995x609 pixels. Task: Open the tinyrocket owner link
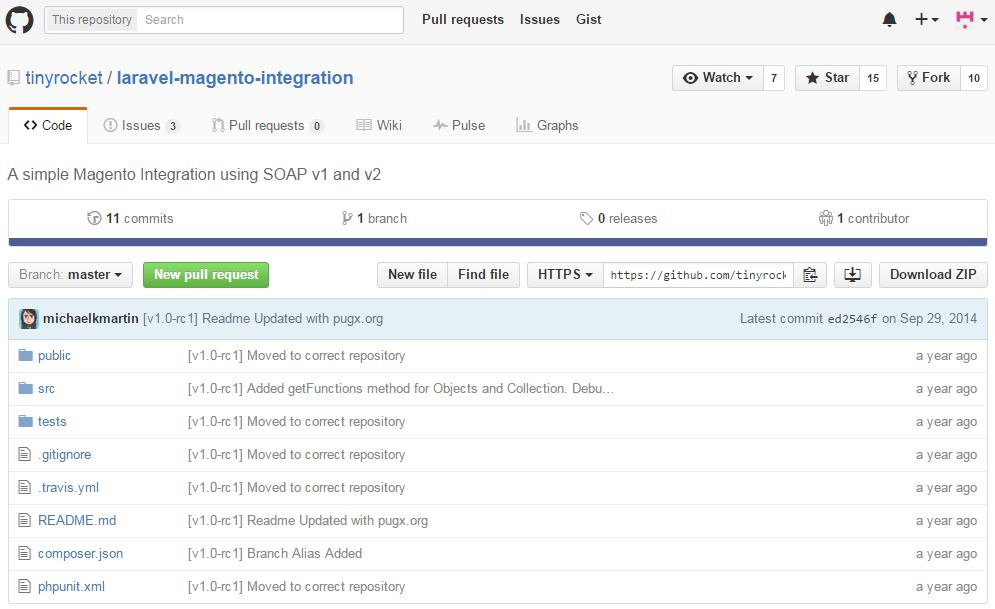coord(63,78)
